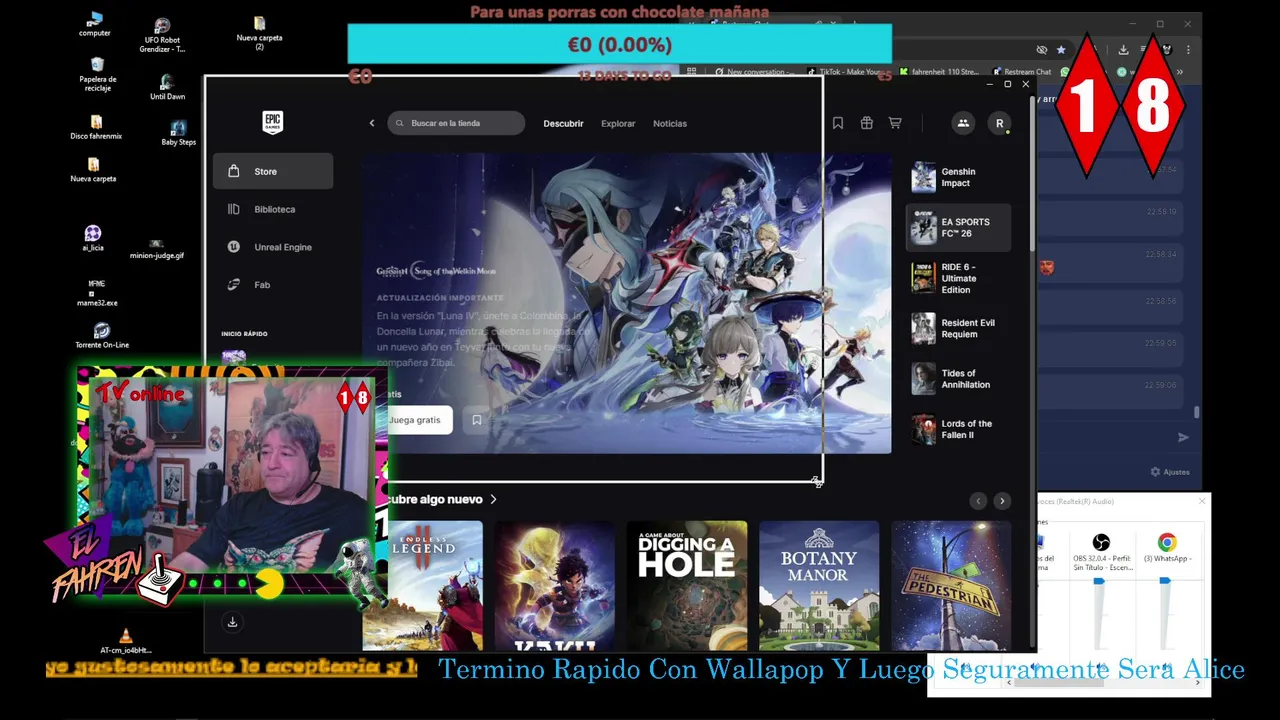Open the 'minion-judge.gif' desktop file
Image resolution: width=1280 pixels, height=720 pixels.
click(157, 249)
